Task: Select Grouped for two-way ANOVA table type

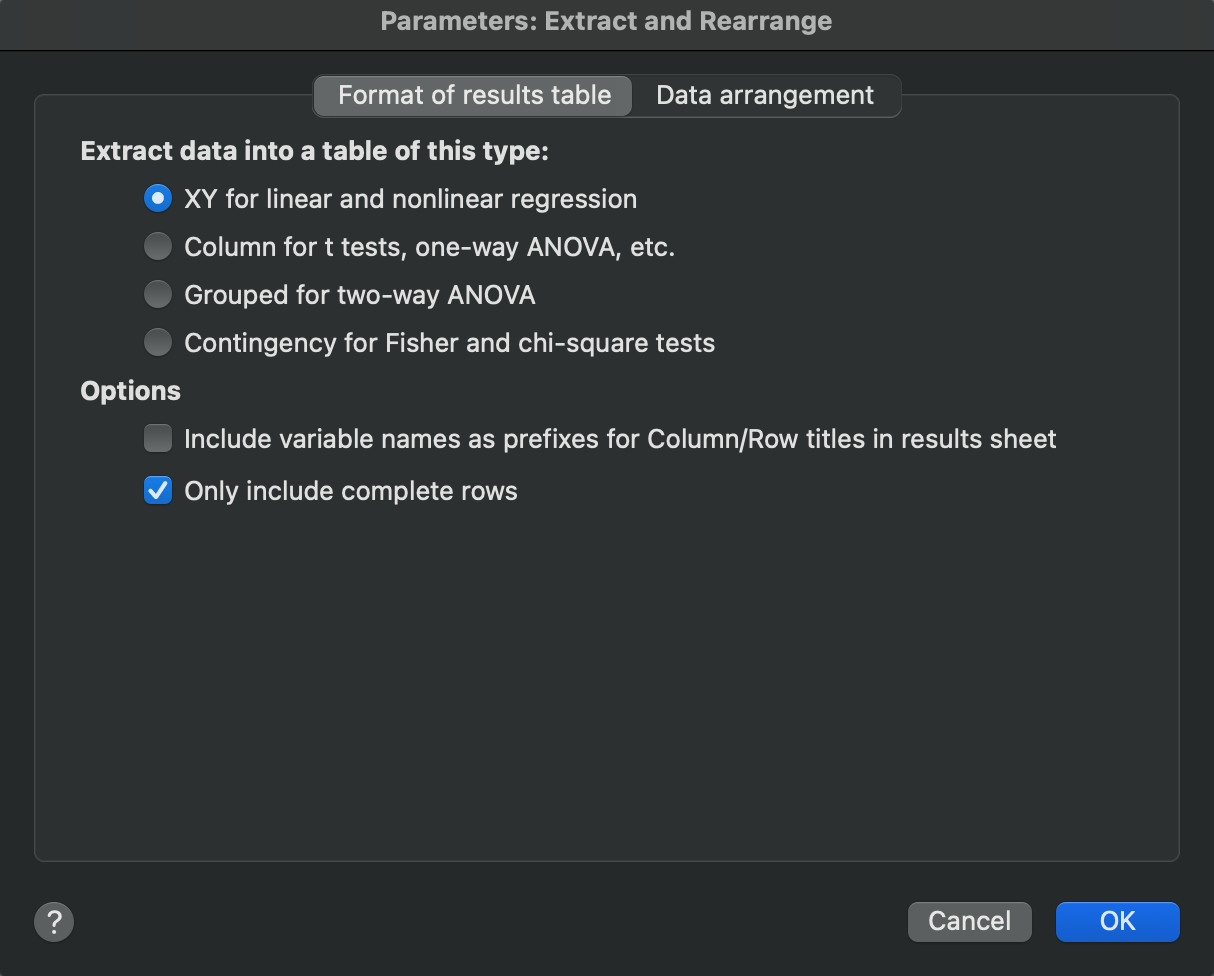Action: click(158, 294)
